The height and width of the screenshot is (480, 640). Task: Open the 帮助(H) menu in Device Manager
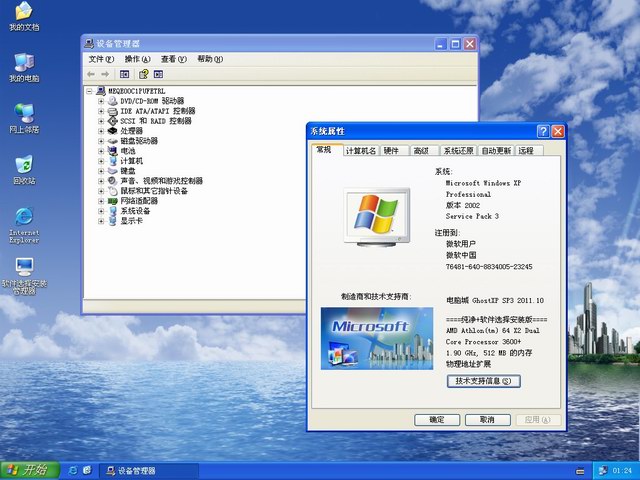click(x=210, y=59)
